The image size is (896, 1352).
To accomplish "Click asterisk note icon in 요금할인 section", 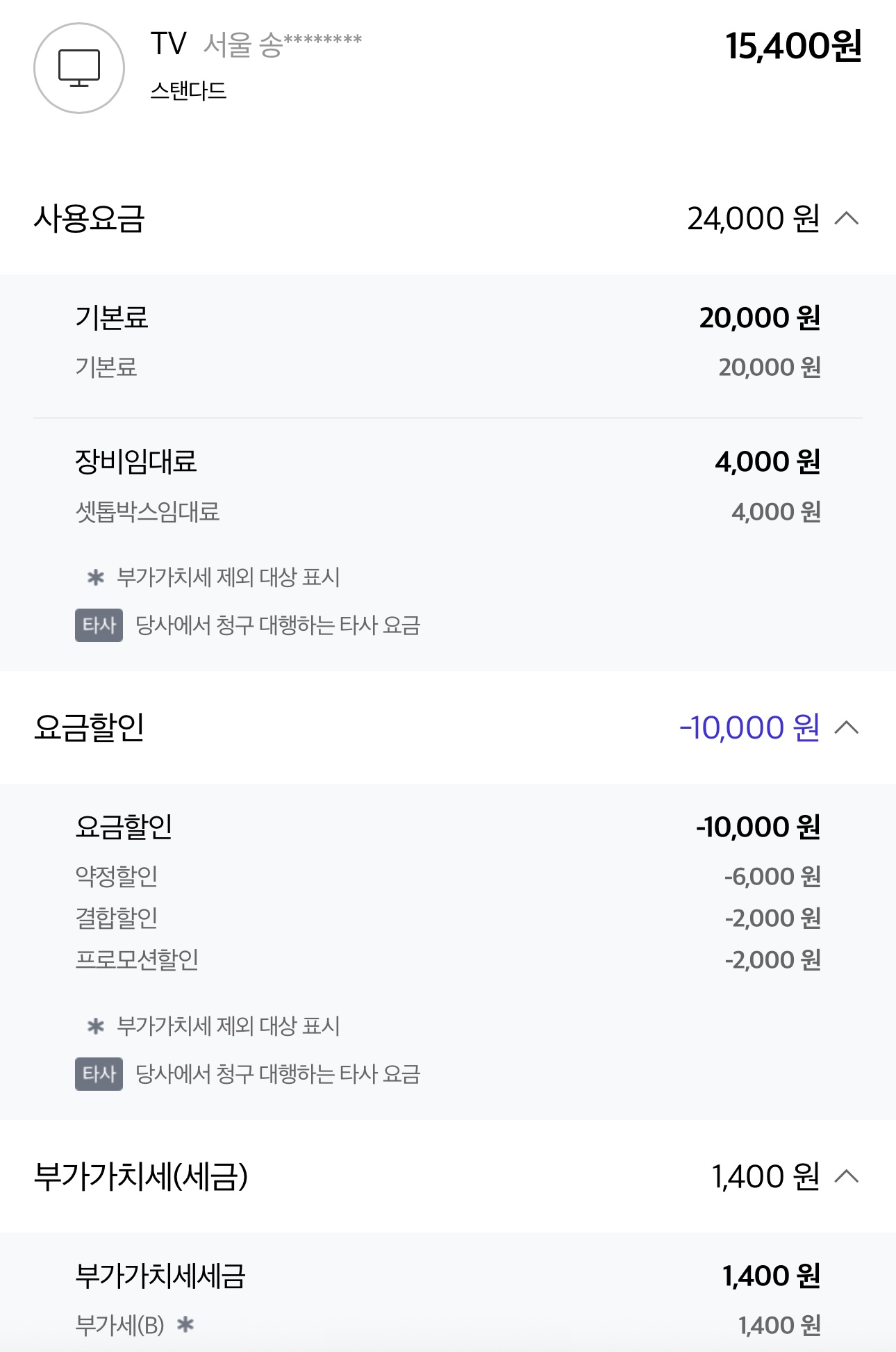I will pyautogui.click(x=96, y=1026).
